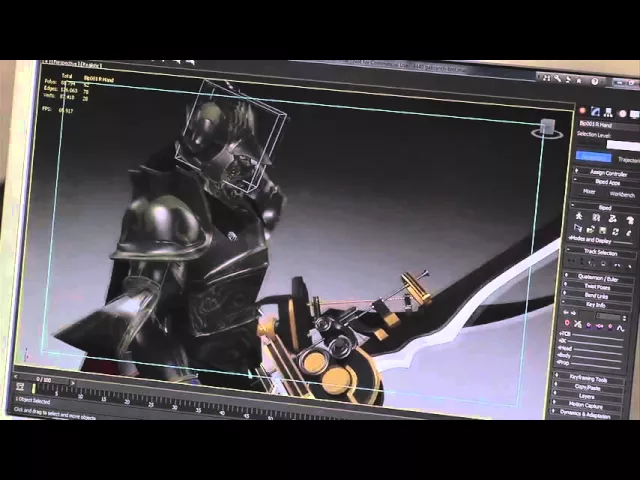Expand the Keyframing Tools rollout

(589, 379)
